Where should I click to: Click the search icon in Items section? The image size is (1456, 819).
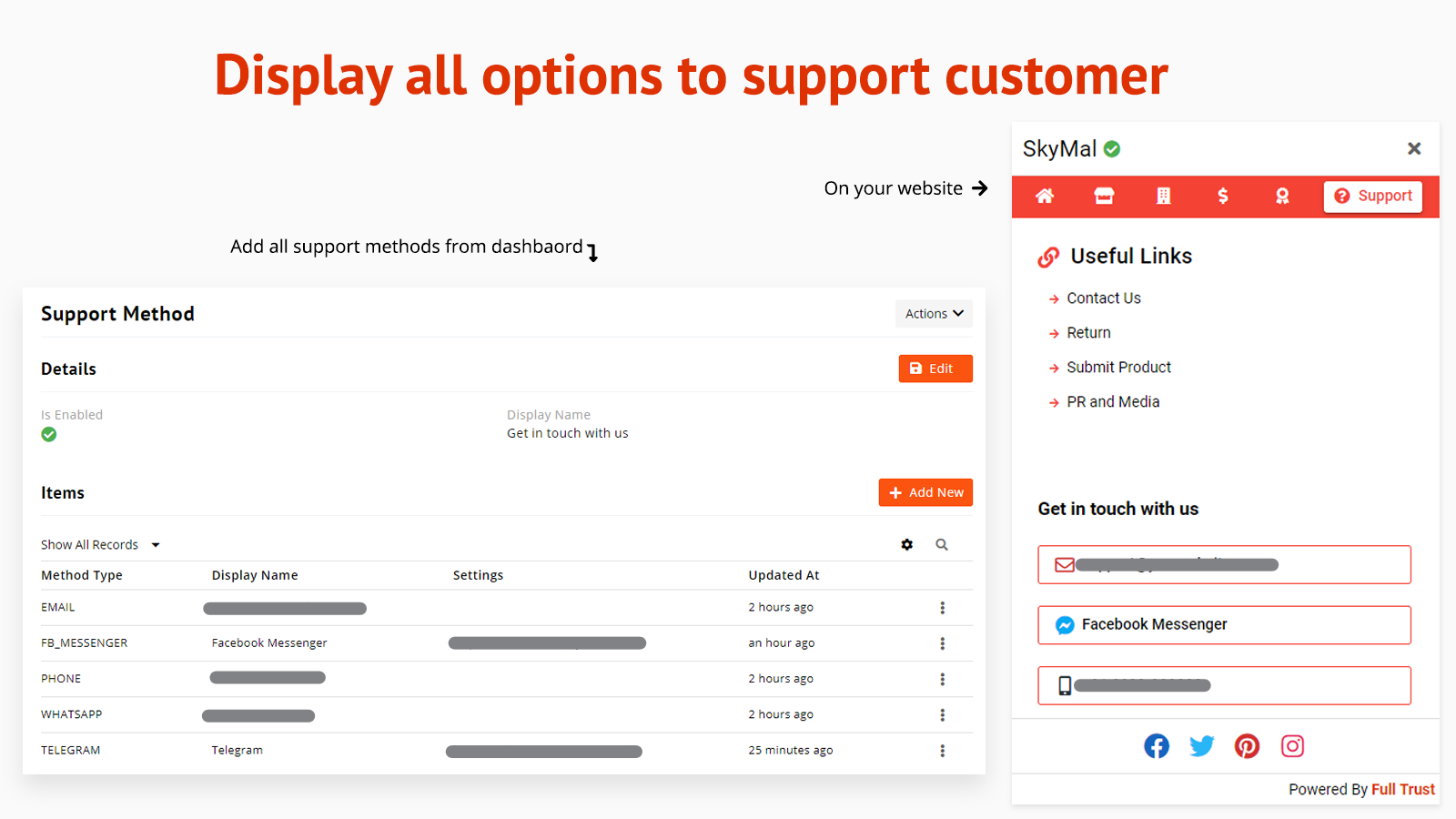coord(941,544)
